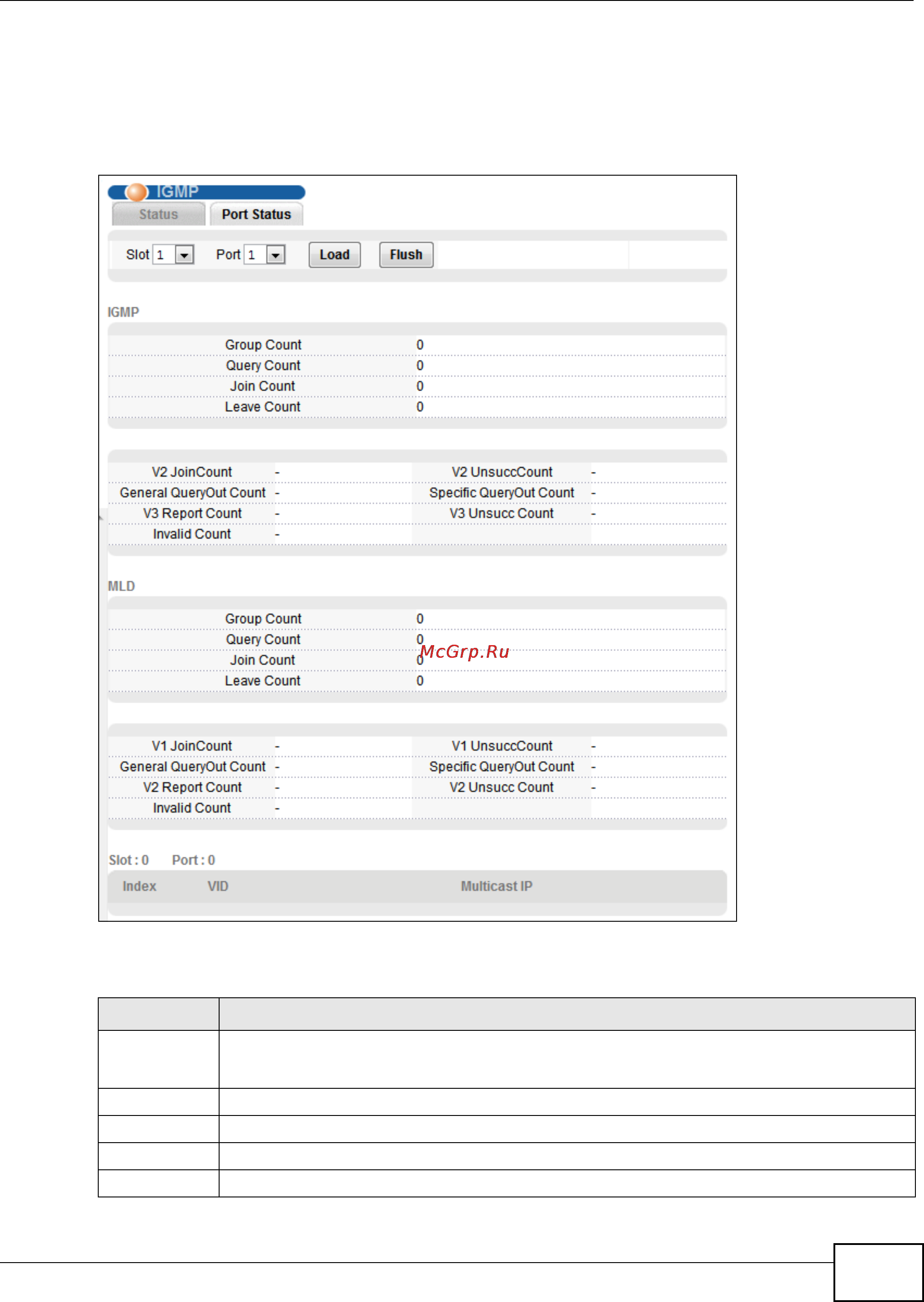Click the Port value field

coord(255,255)
